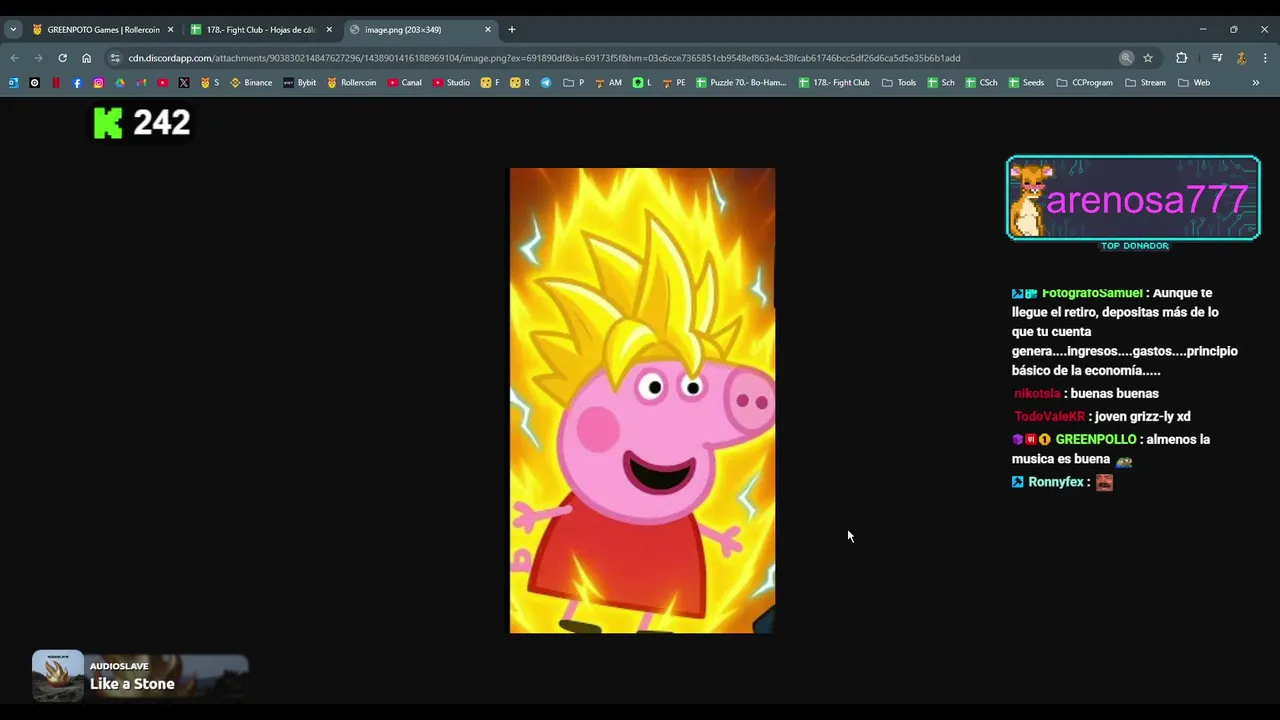Open the Puzzle 70.- Bo-Ham spreadsheet bookmark
Screen dimensions: 1280x720
click(x=741, y=83)
